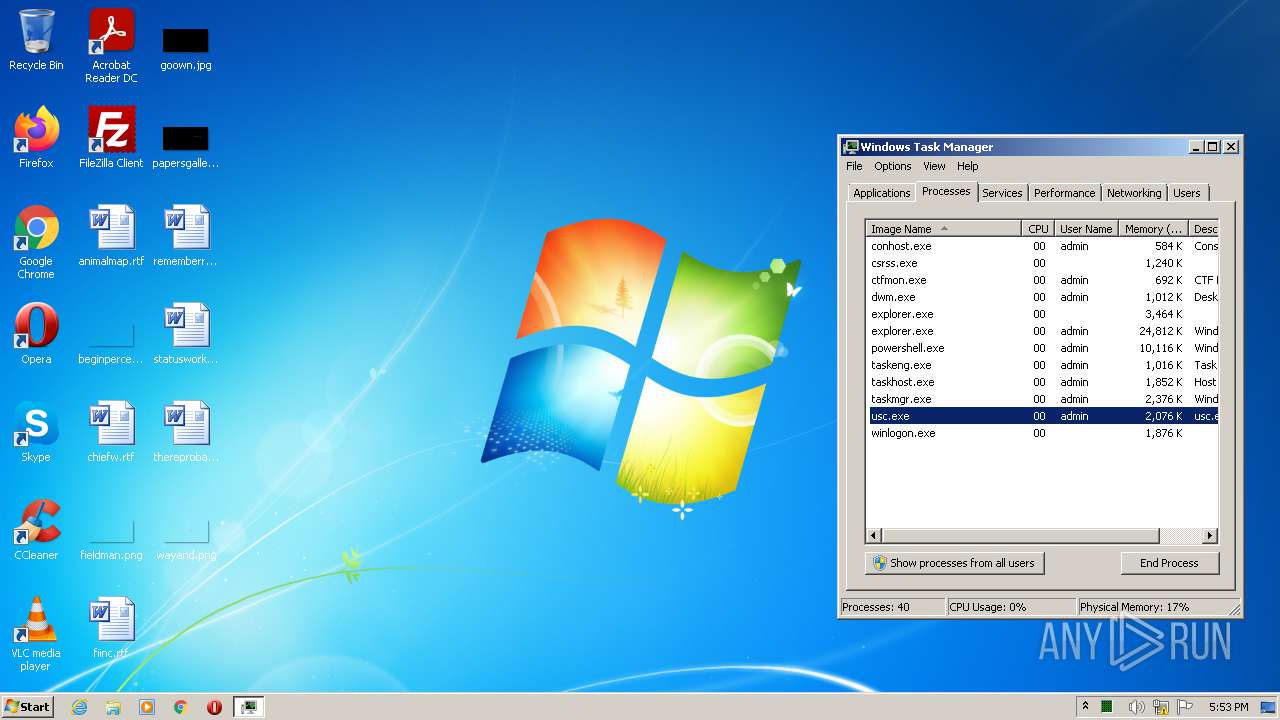Switch to the Networking tab
Image resolution: width=1280 pixels, height=720 pixels.
(x=1134, y=193)
